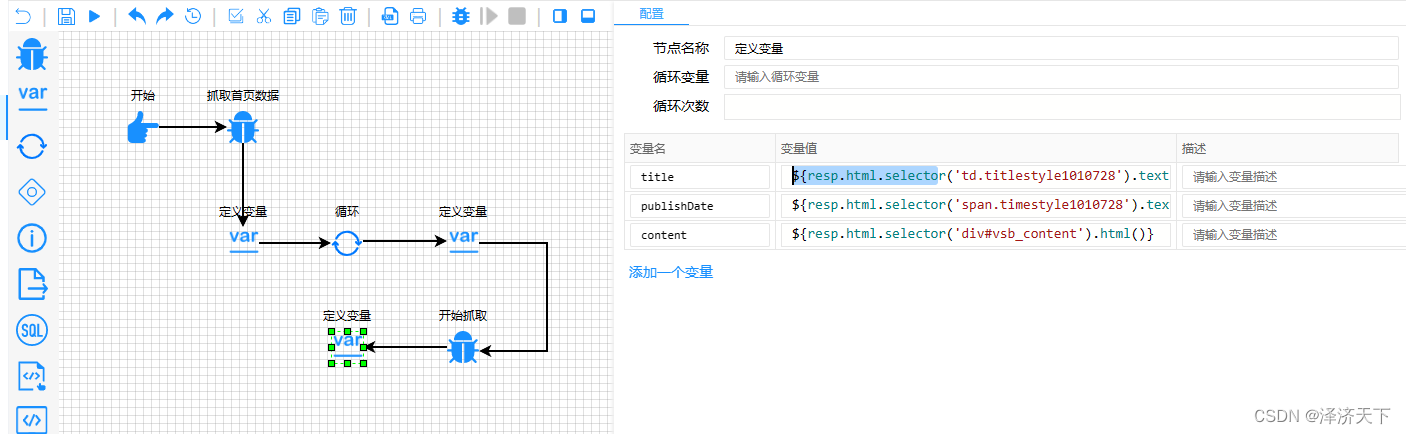Click the description field in publishDate row
Screen dimensions: 1406x434
[1293, 206]
